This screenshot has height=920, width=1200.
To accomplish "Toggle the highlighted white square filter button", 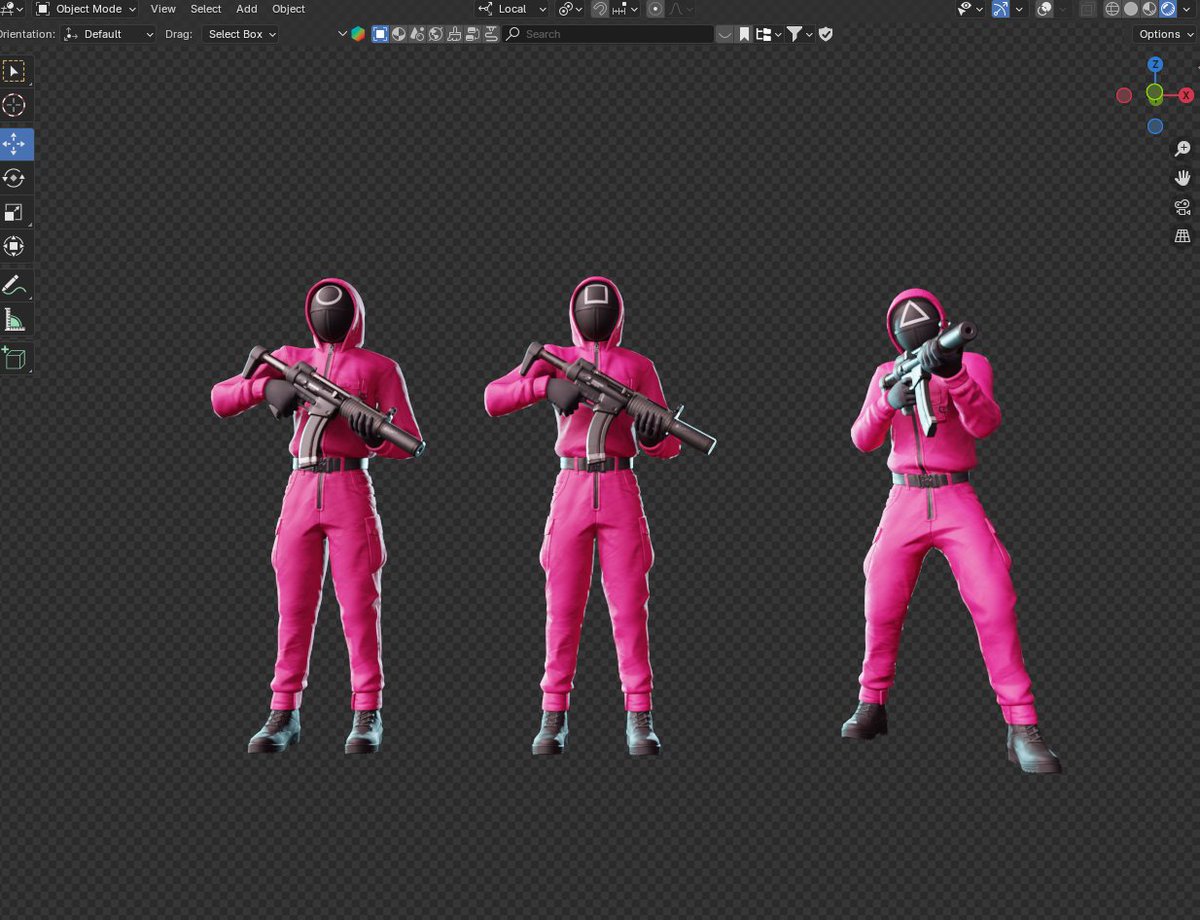I will pyautogui.click(x=380, y=34).
